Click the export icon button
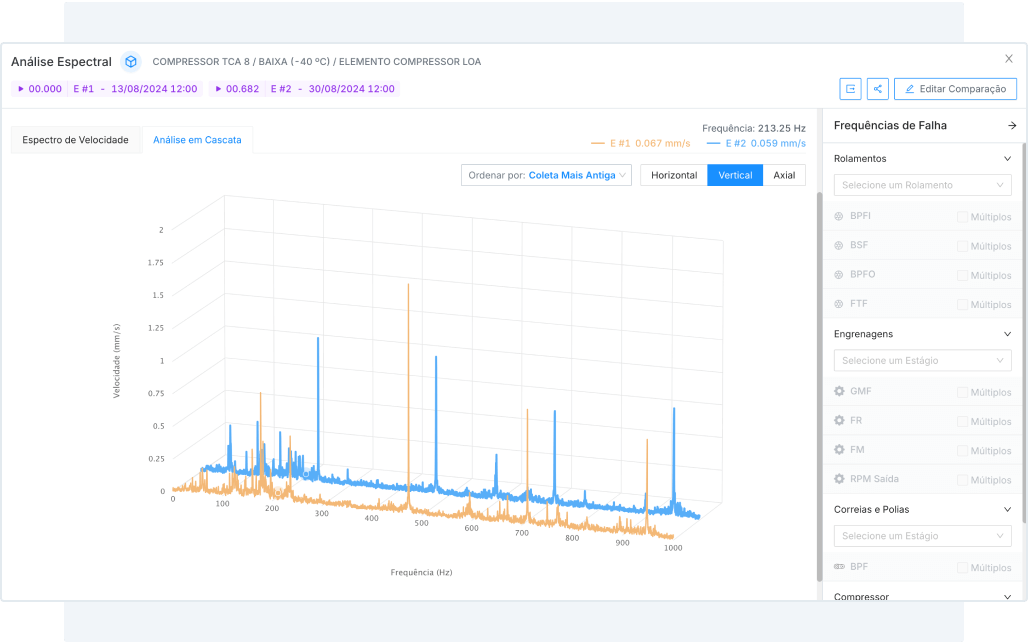 click(851, 89)
